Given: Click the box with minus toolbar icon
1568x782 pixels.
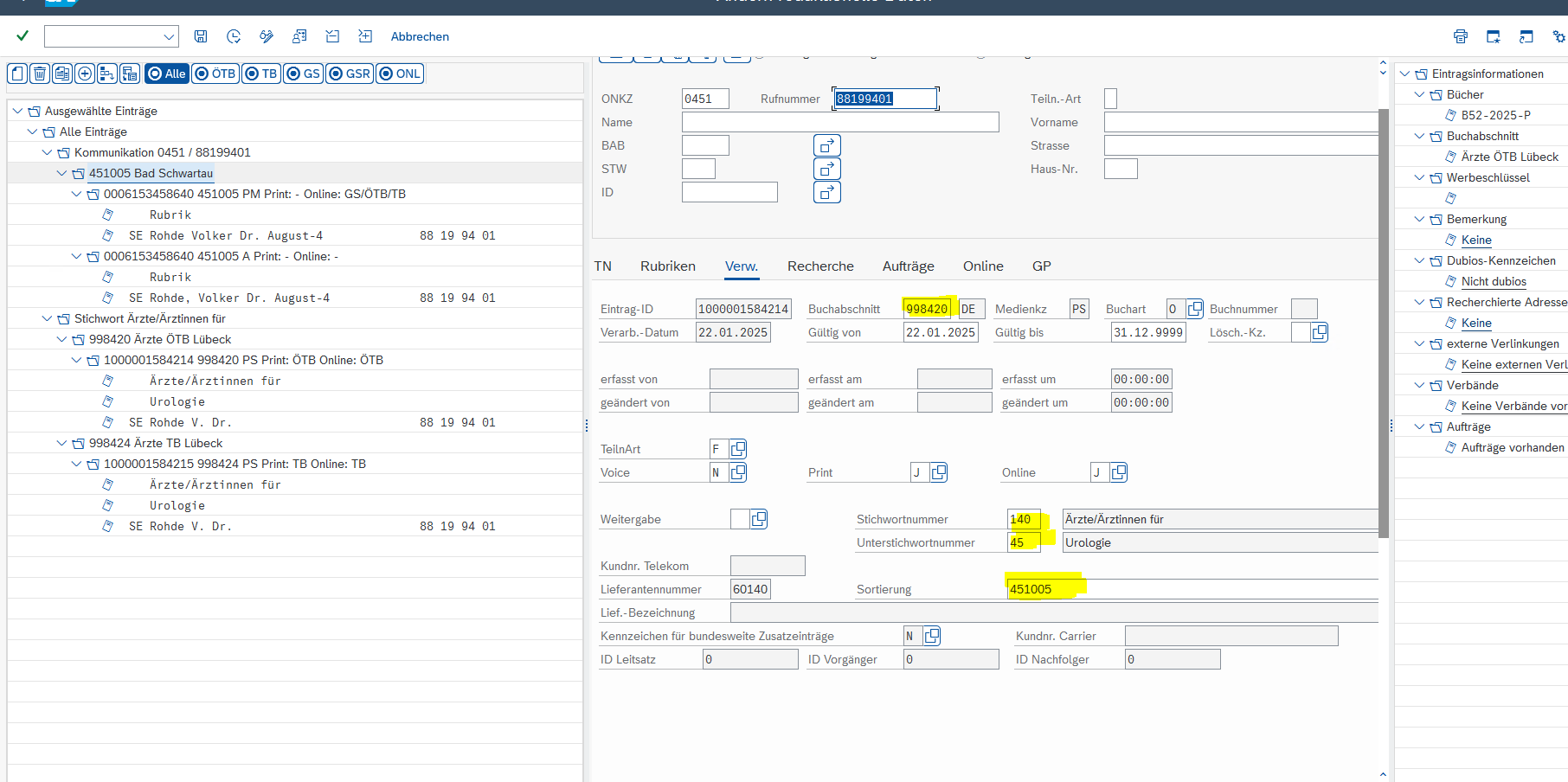Looking at the screenshot, I should (332, 36).
